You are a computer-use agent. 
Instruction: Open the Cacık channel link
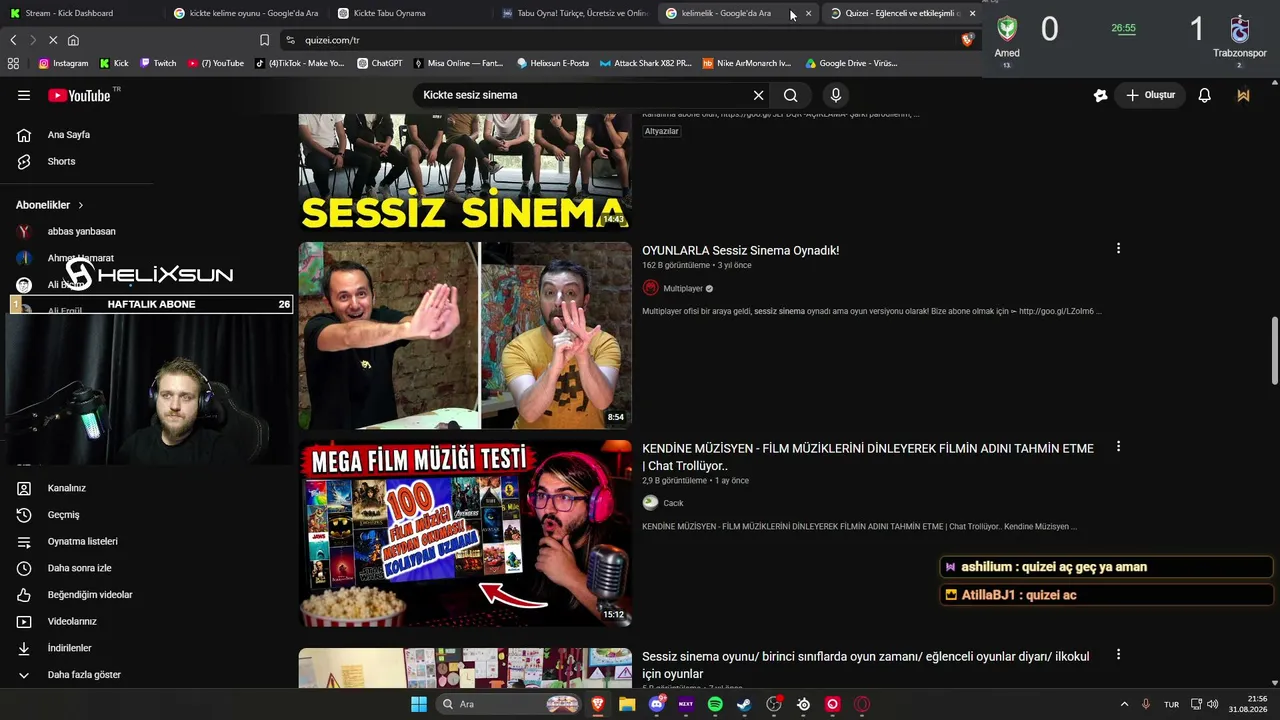pyautogui.click(x=673, y=503)
